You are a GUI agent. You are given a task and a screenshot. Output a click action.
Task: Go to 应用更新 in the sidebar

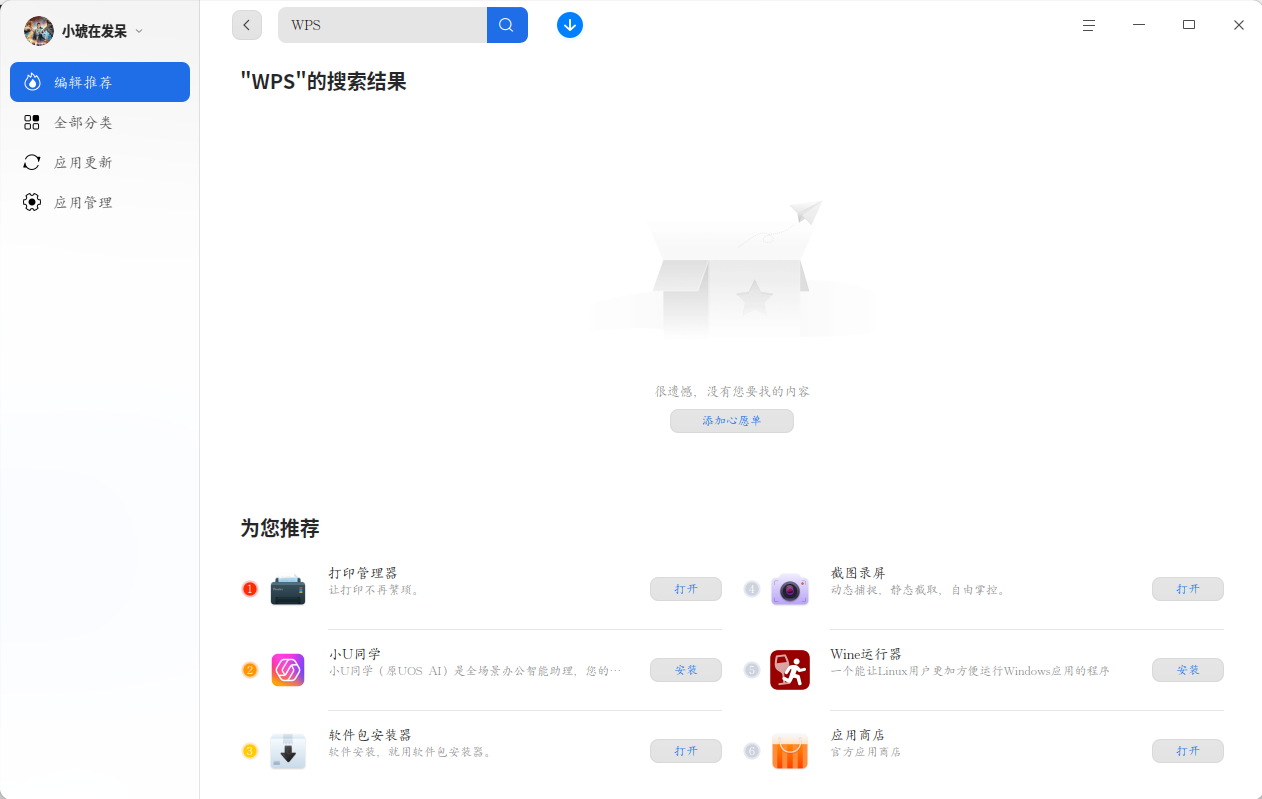click(100, 162)
